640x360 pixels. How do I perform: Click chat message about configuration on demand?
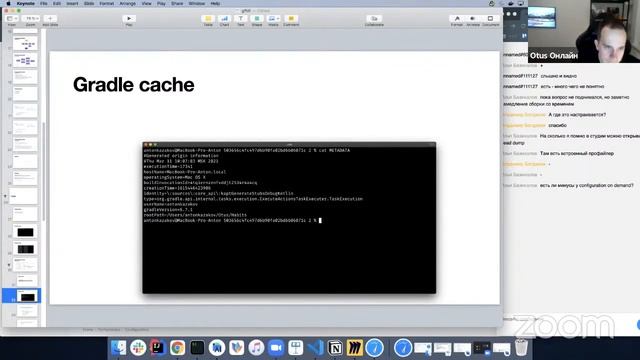pos(587,185)
